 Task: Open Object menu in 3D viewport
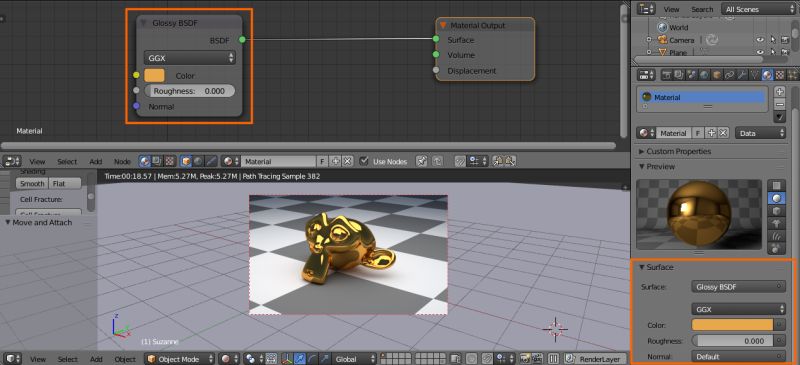125,359
